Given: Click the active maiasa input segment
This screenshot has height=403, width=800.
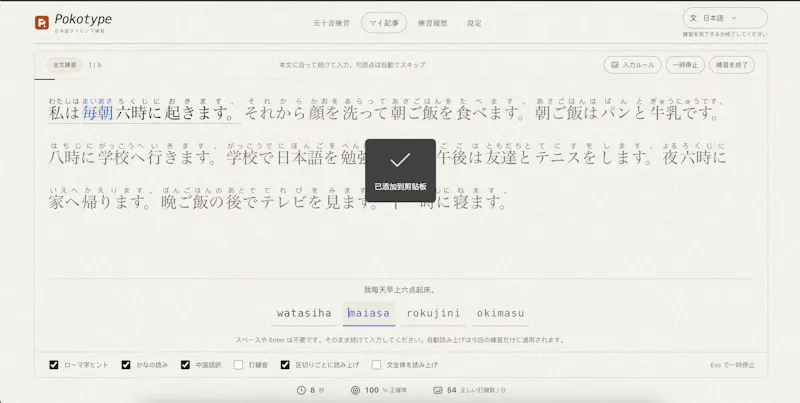Looking at the screenshot, I should click(369, 313).
